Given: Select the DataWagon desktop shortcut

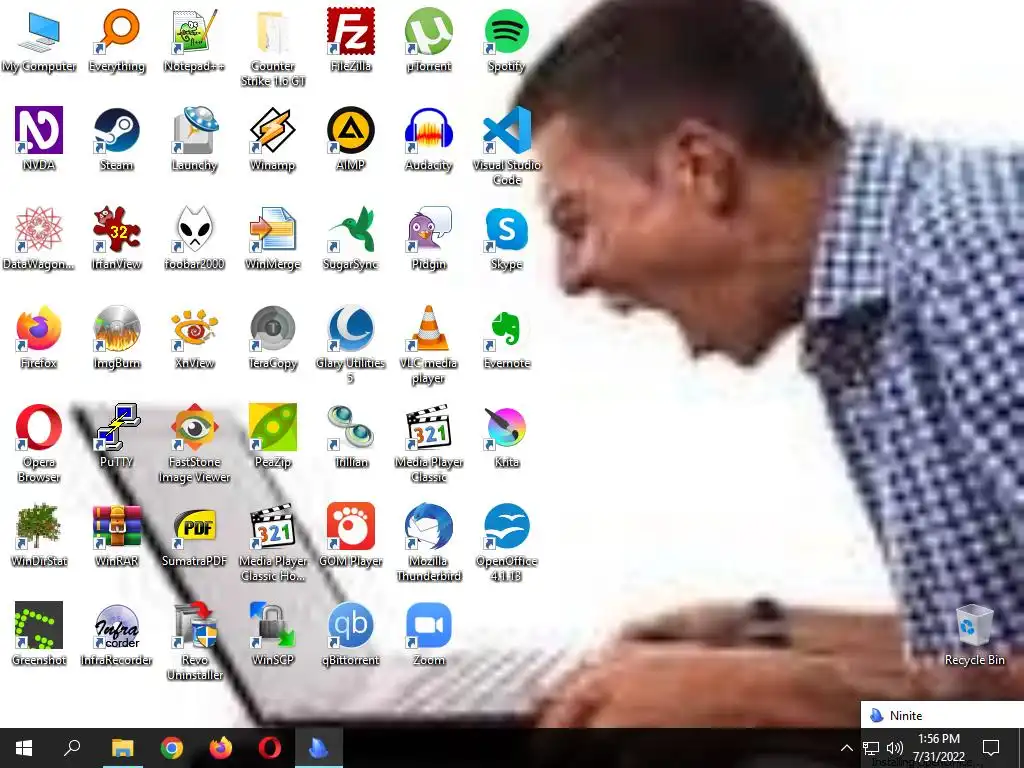Looking at the screenshot, I should point(39,238).
